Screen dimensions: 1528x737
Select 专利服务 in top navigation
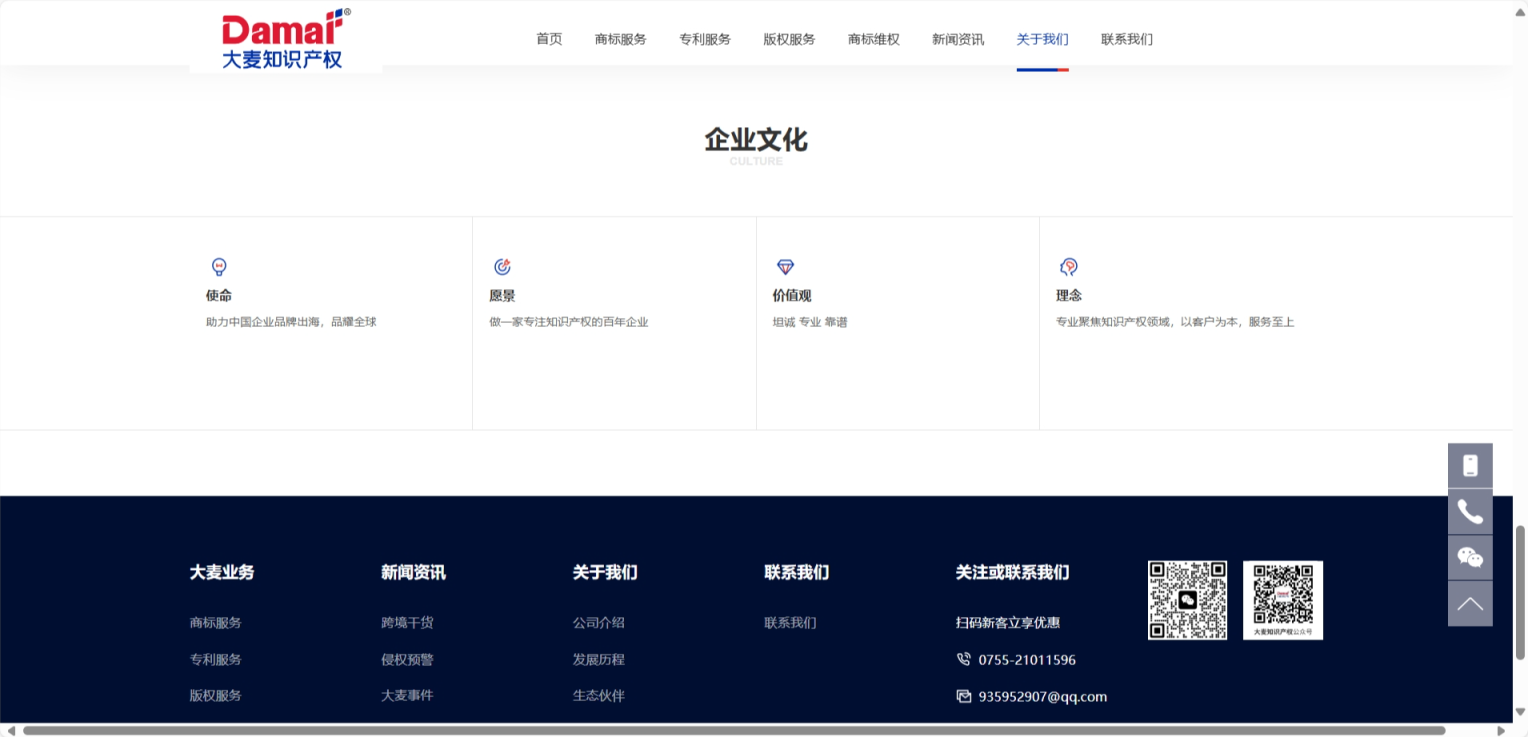coord(705,39)
